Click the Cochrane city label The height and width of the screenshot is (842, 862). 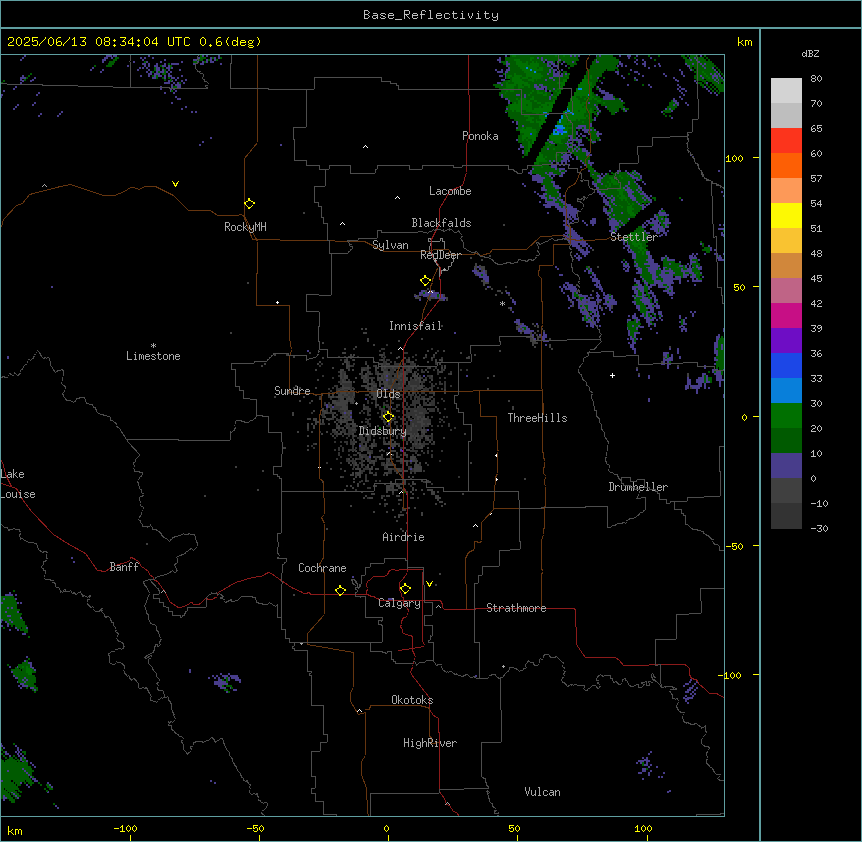tap(322, 568)
